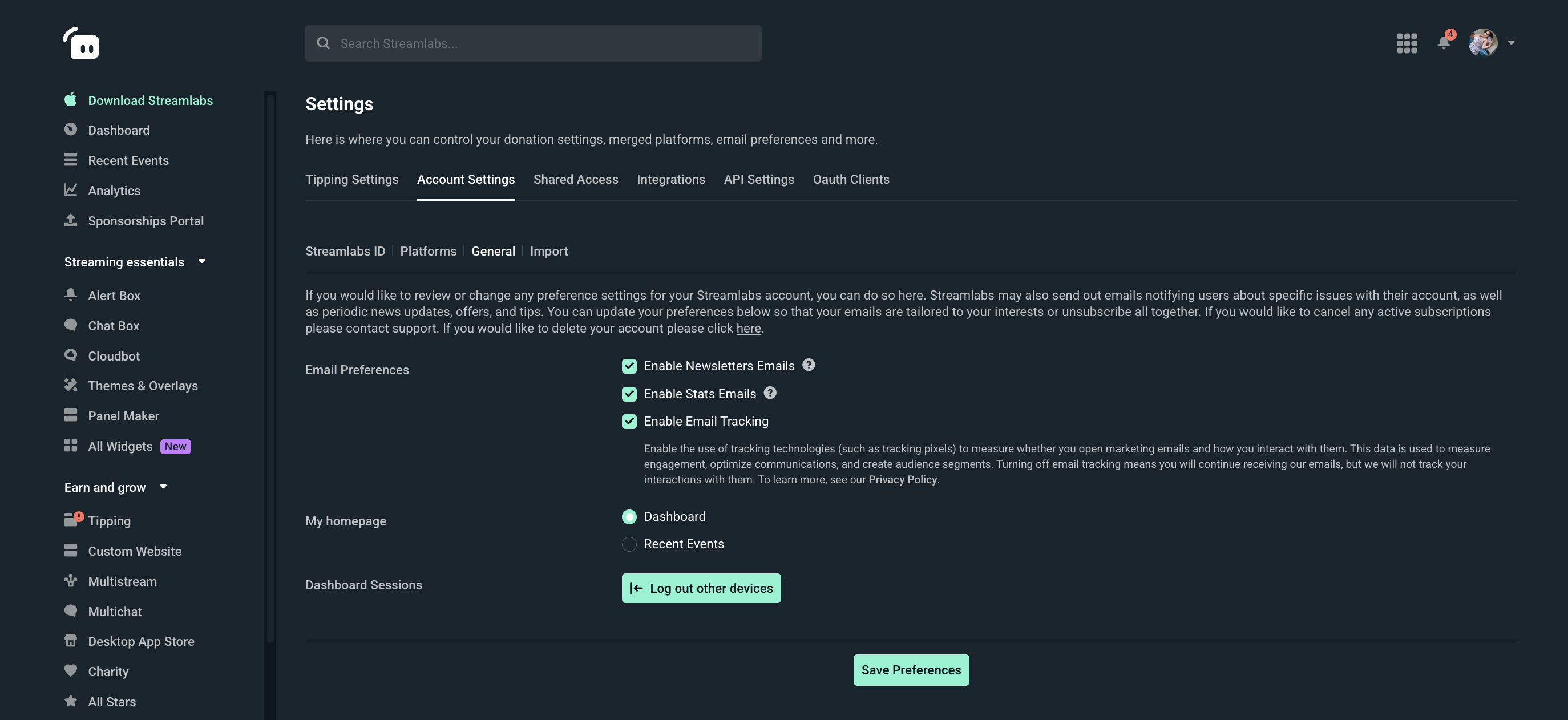Open the notifications bell
Viewport: 1568px width, 720px height.
(1444, 42)
